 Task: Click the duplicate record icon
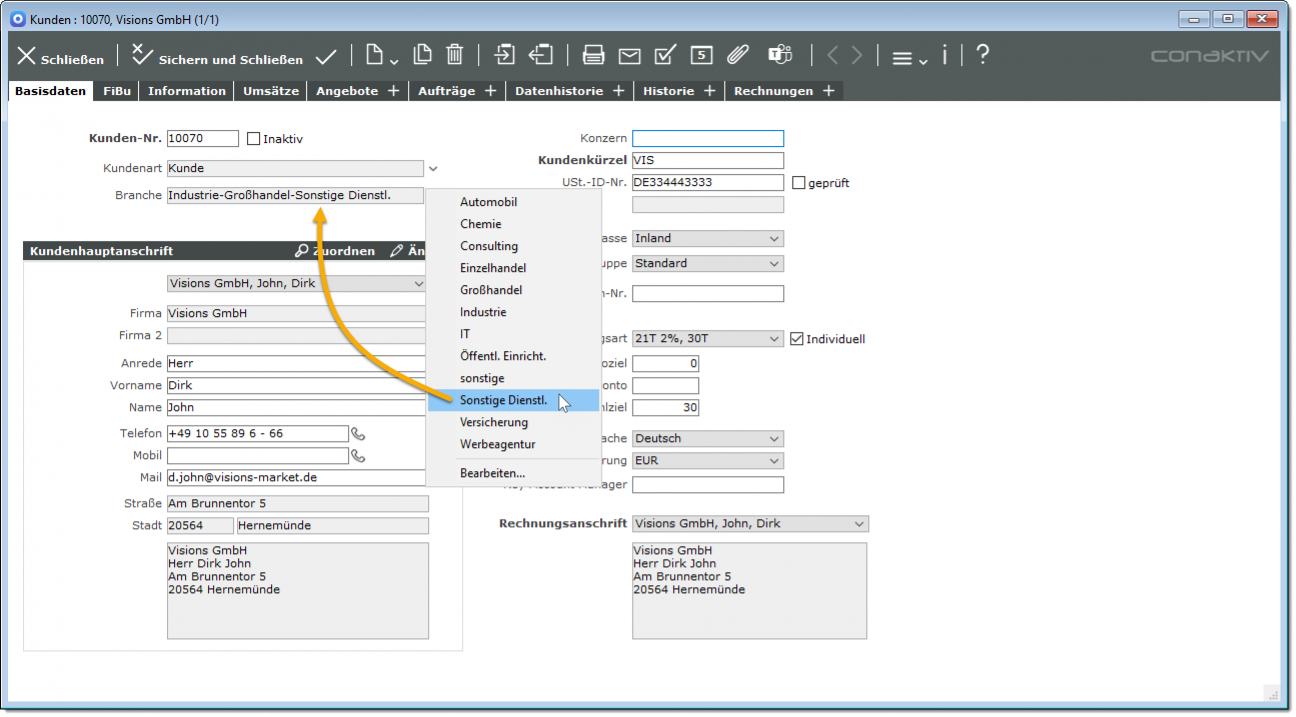point(423,55)
